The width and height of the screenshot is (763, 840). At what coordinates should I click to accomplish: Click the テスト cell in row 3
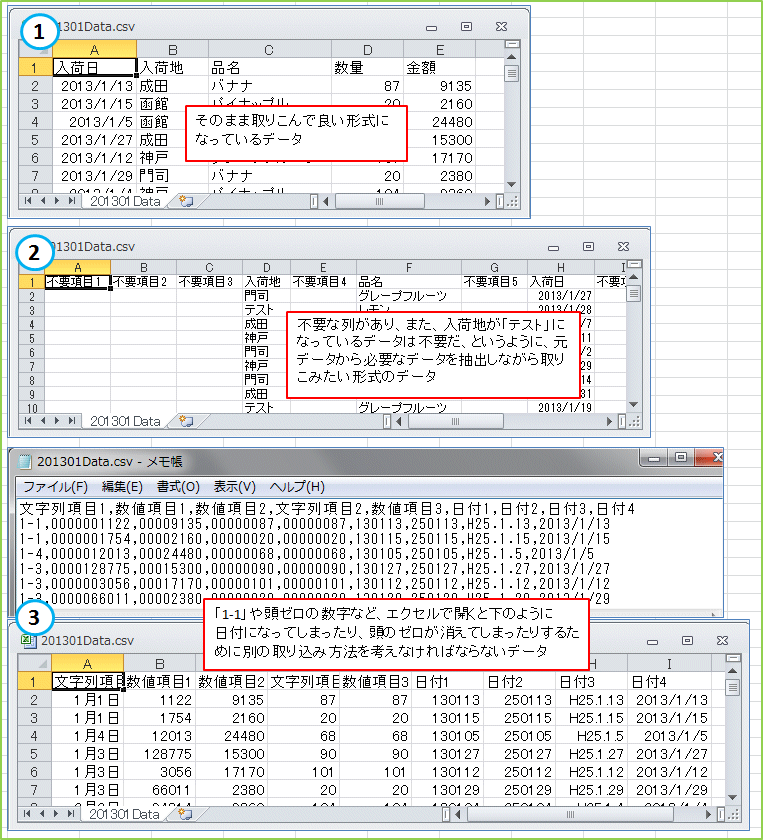[266, 310]
